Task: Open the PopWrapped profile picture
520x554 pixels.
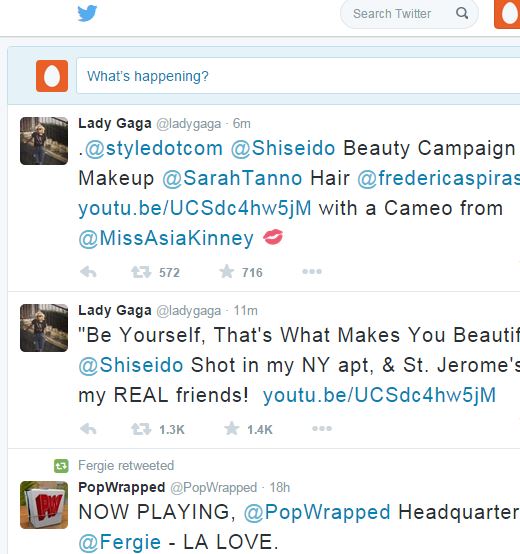Action: click(44, 505)
